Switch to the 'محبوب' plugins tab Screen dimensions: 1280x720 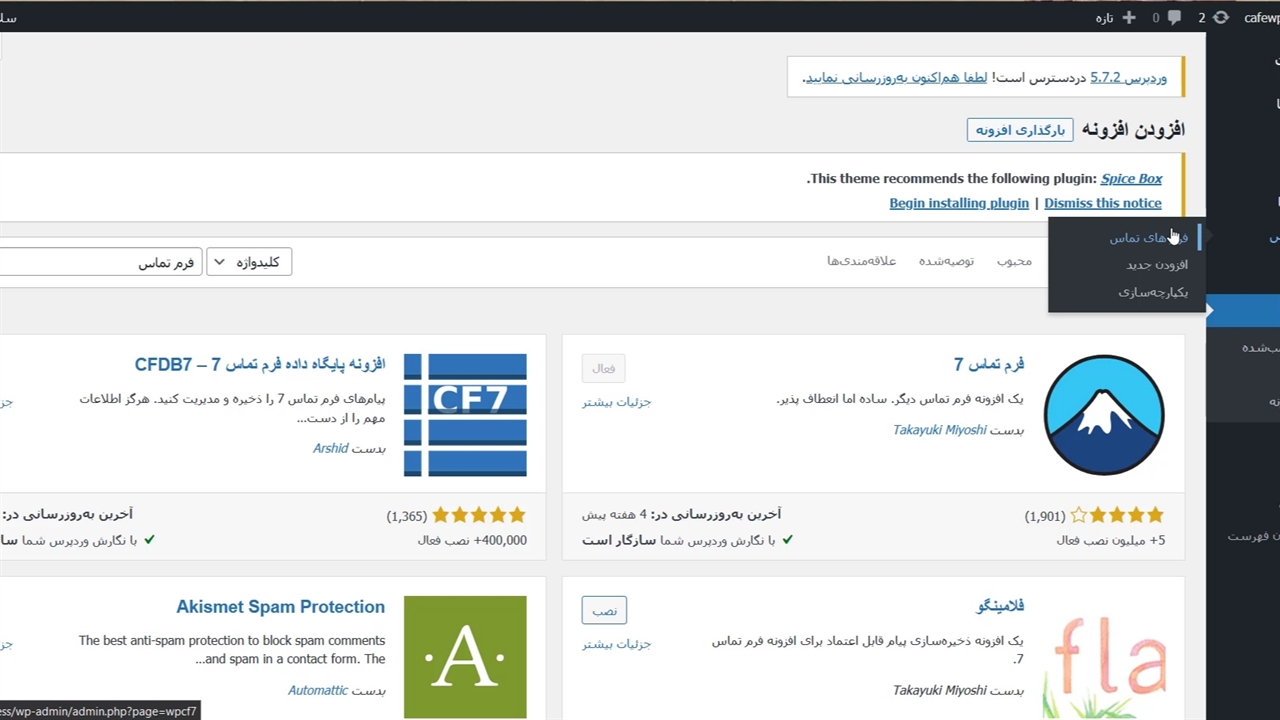(1014, 261)
